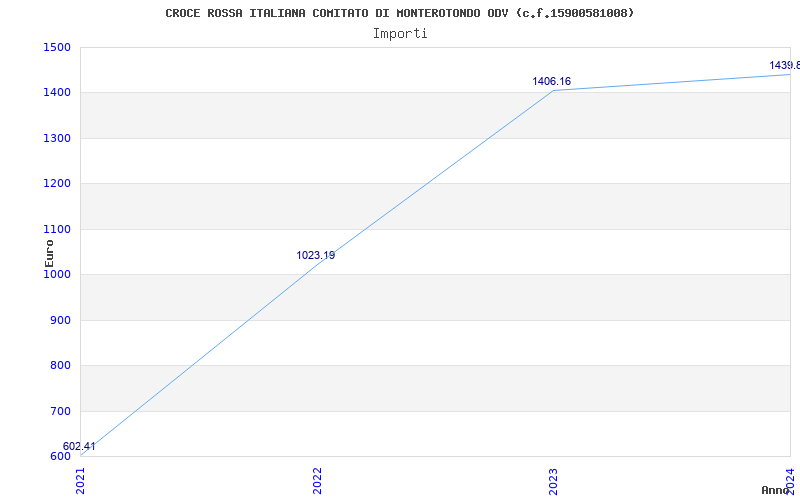Click the 1000 y-axis tick label

tap(57, 275)
